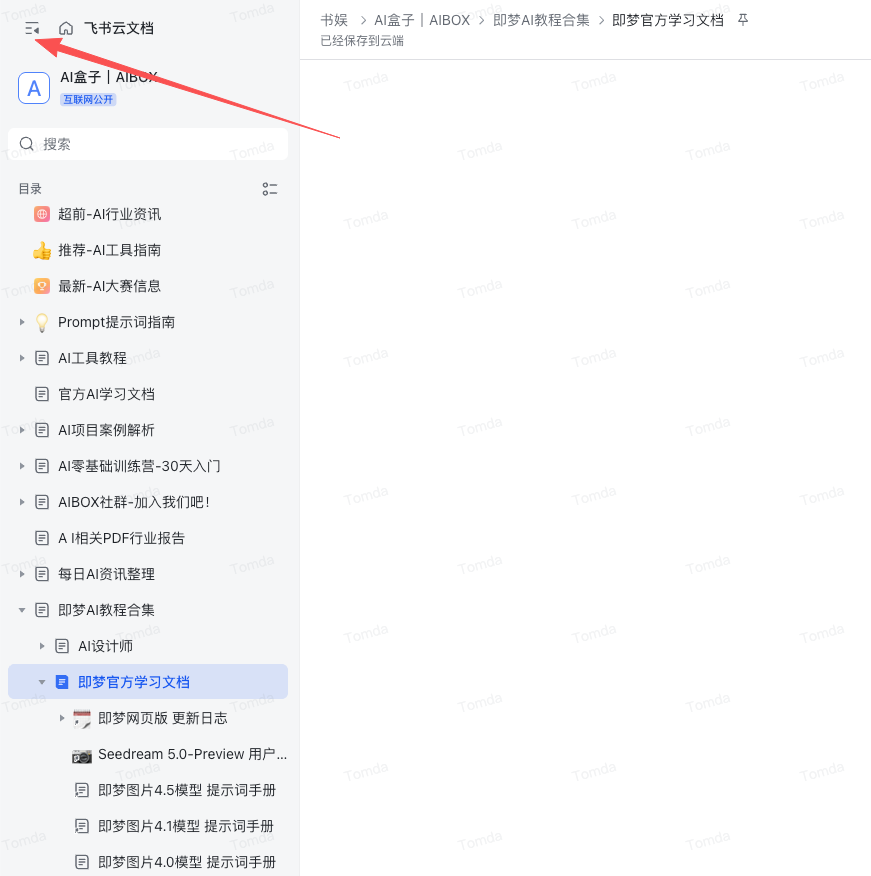Click the lightbulb icon of Prompt提示词指南
Image resolution: width=871 pixels, height=876 pixels.
42,322
